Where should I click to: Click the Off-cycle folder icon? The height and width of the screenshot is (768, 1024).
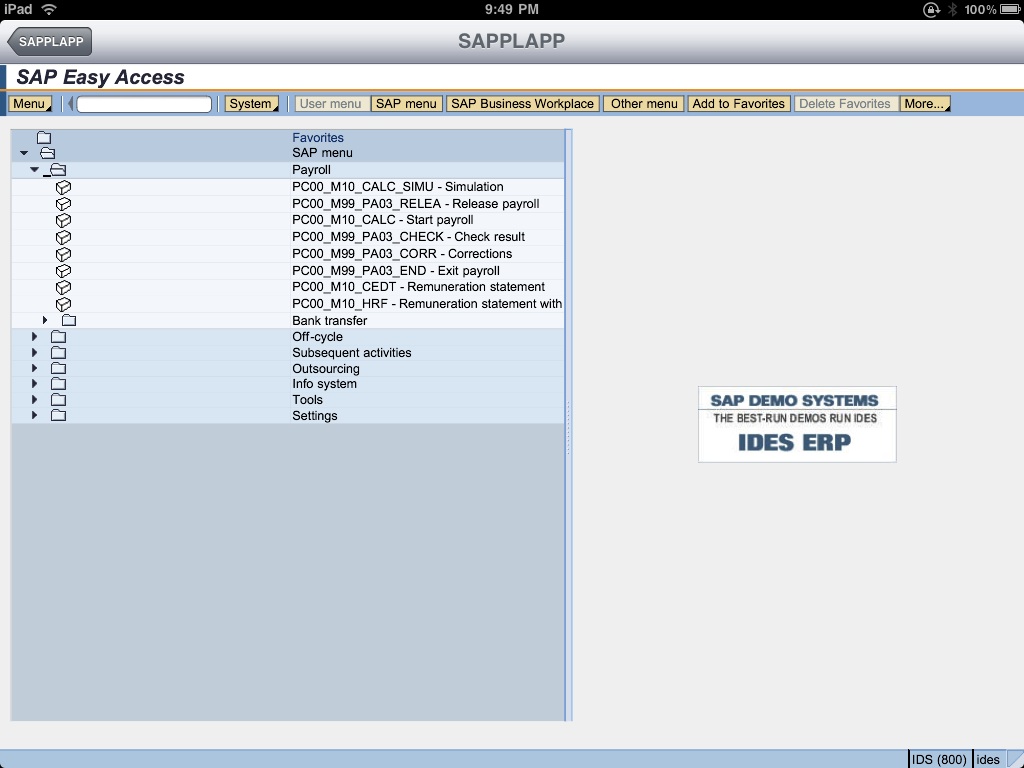[59, 337]
